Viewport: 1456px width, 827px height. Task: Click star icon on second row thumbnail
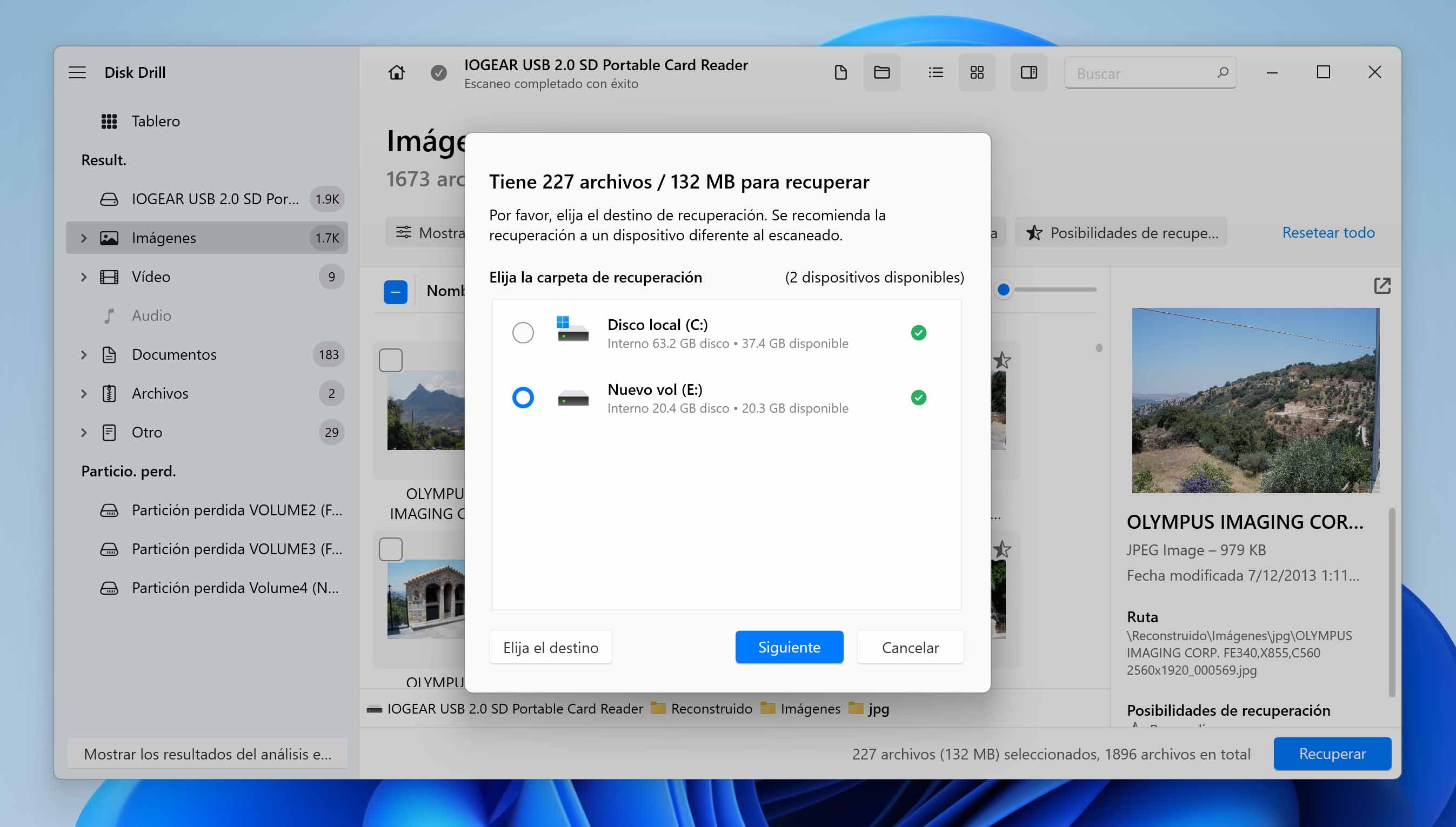[1001, 549]
